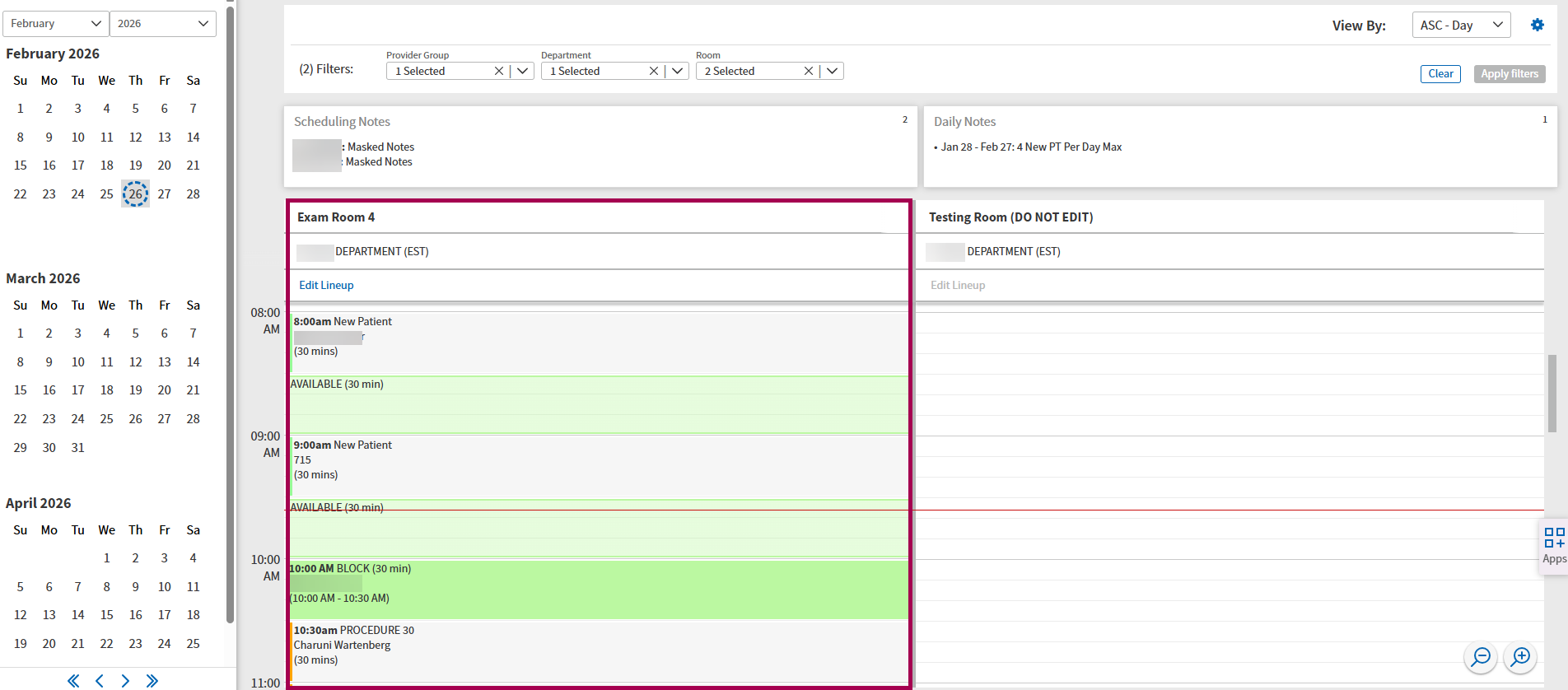Open the 8:00am New Patient appointment
This screenshot has height=690, width=1568.
tap(599, 343)
